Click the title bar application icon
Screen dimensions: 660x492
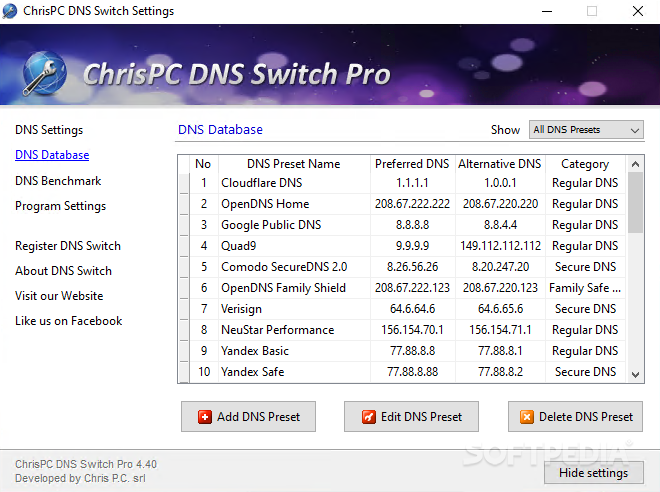(x=10, y=11)
